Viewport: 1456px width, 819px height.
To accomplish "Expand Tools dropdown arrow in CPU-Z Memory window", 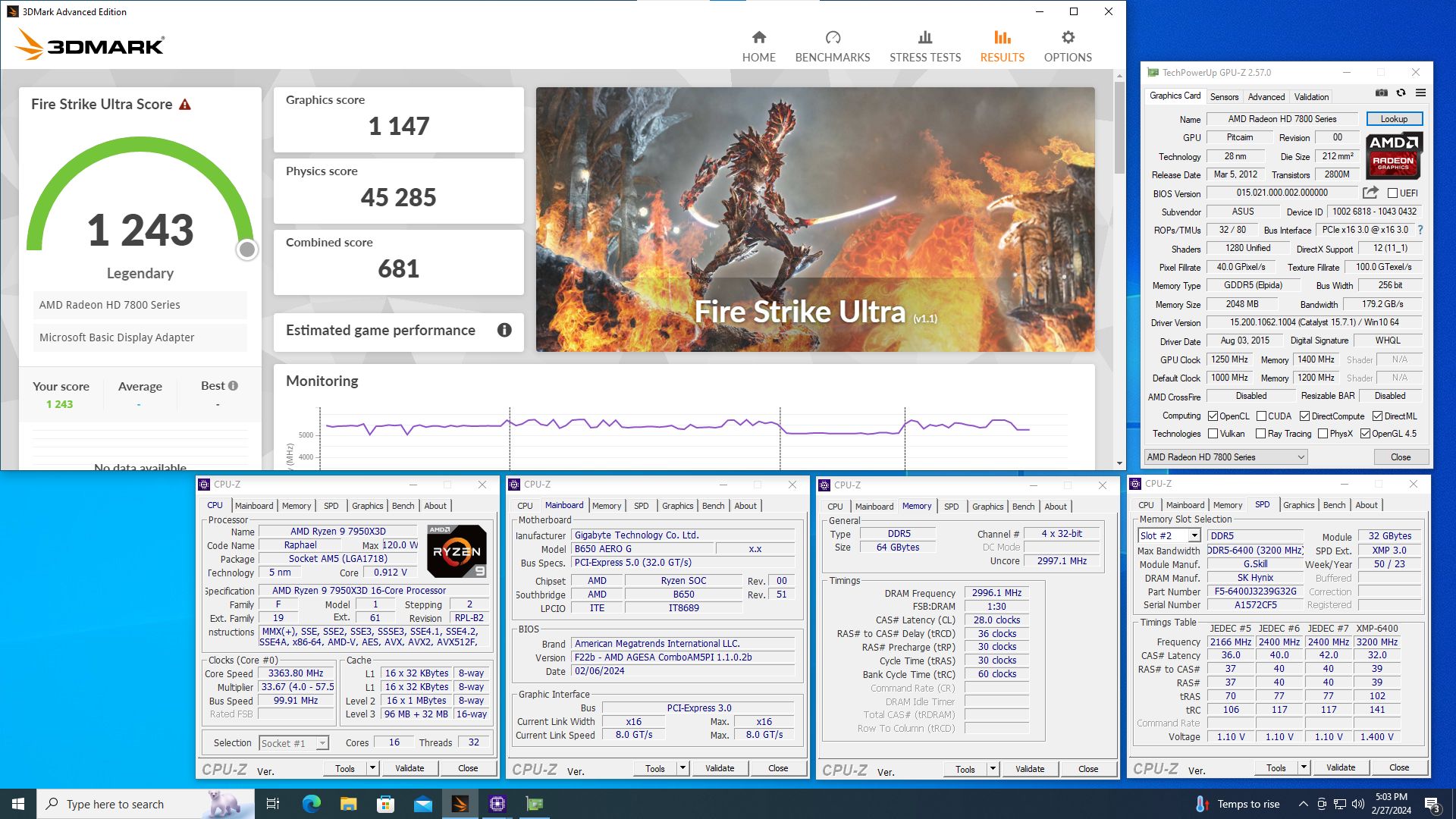I will click(x=993, y=769).
